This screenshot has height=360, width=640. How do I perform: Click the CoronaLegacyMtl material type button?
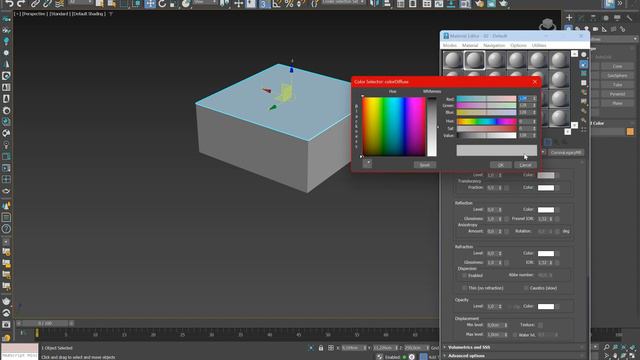565,152
